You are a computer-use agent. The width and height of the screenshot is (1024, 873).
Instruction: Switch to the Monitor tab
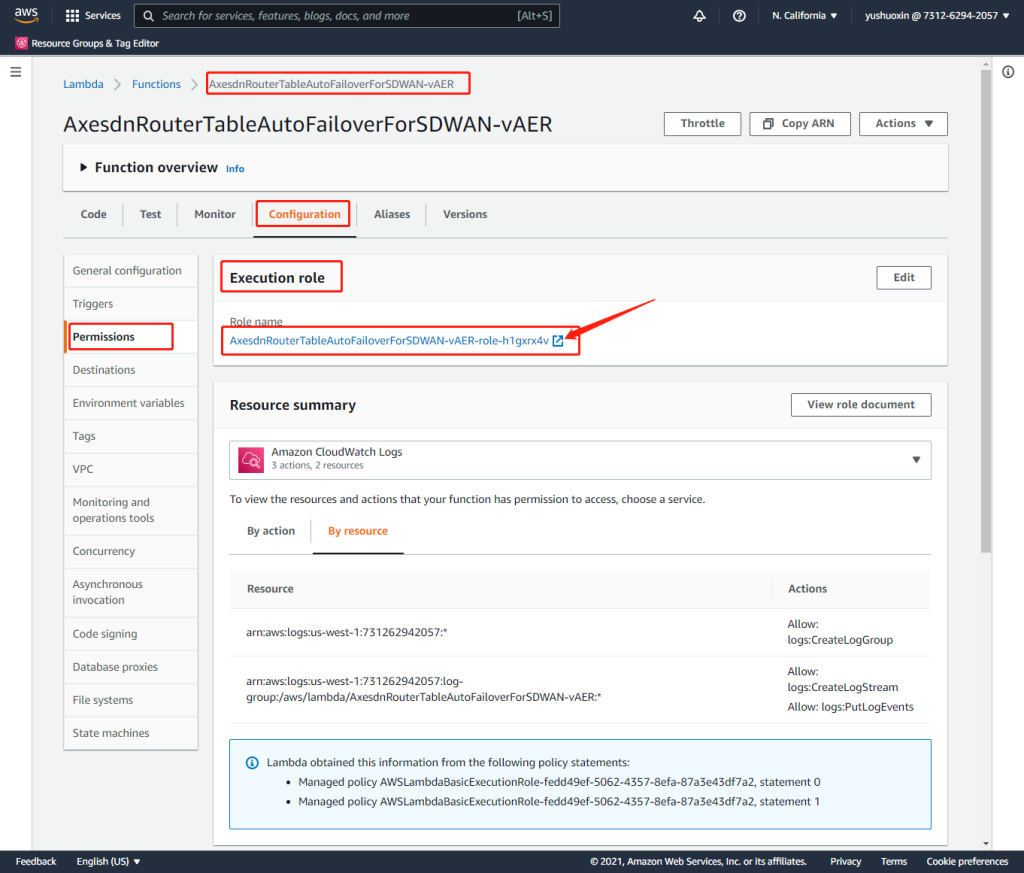[x=215, y=214]
